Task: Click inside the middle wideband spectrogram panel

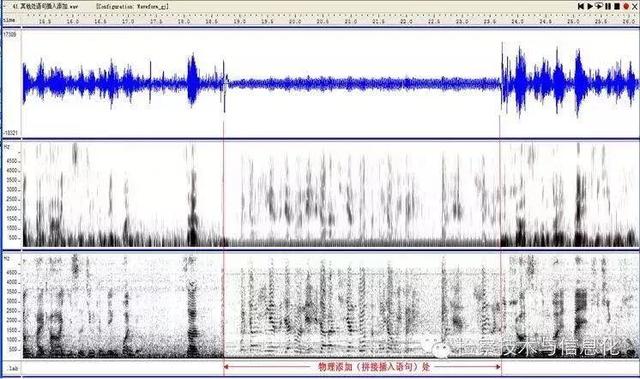Action: pos(330,194)
